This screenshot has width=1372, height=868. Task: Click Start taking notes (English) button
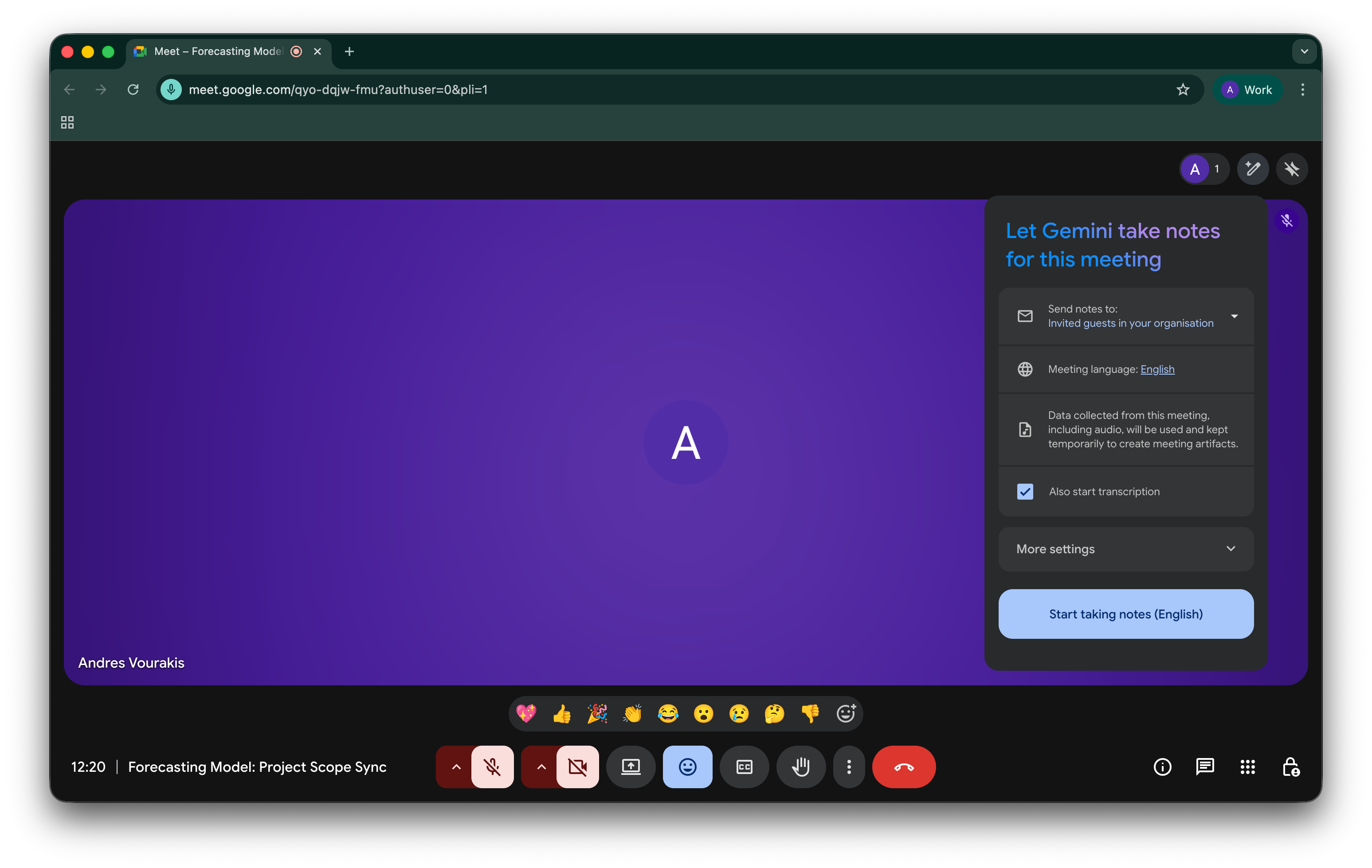1126,614
